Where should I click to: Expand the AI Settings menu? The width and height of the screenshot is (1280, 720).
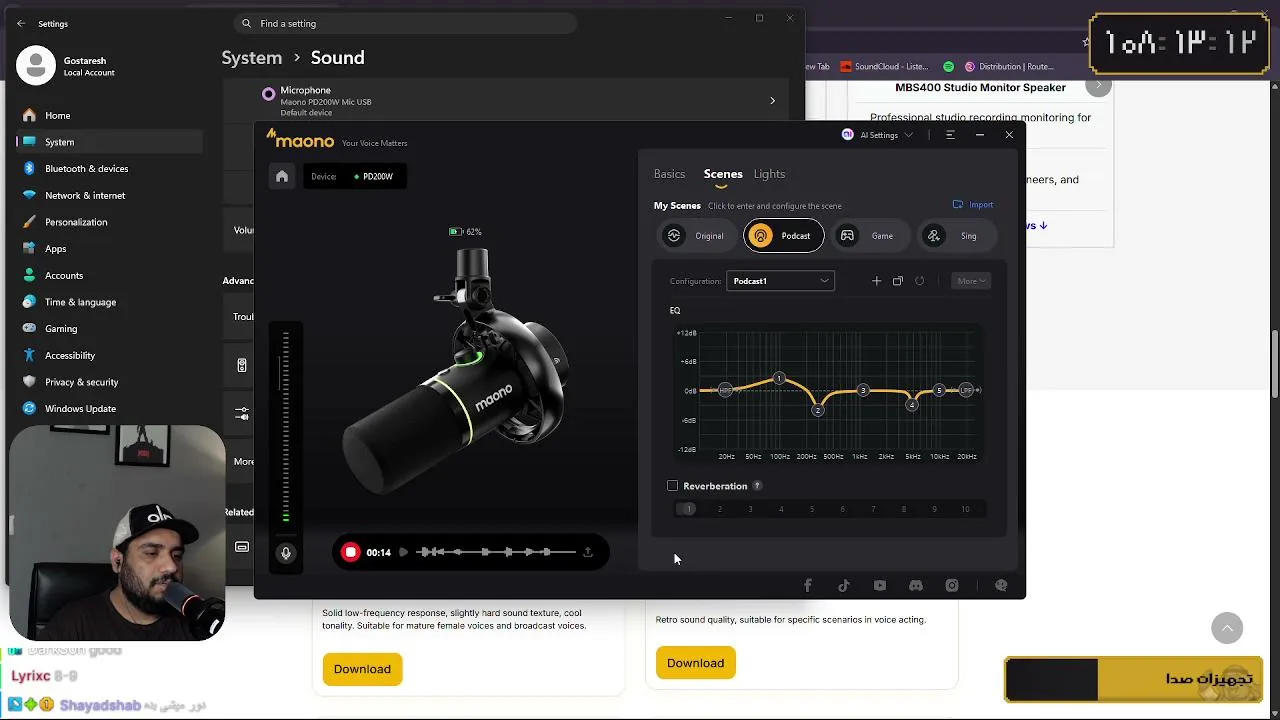[877, 135]
